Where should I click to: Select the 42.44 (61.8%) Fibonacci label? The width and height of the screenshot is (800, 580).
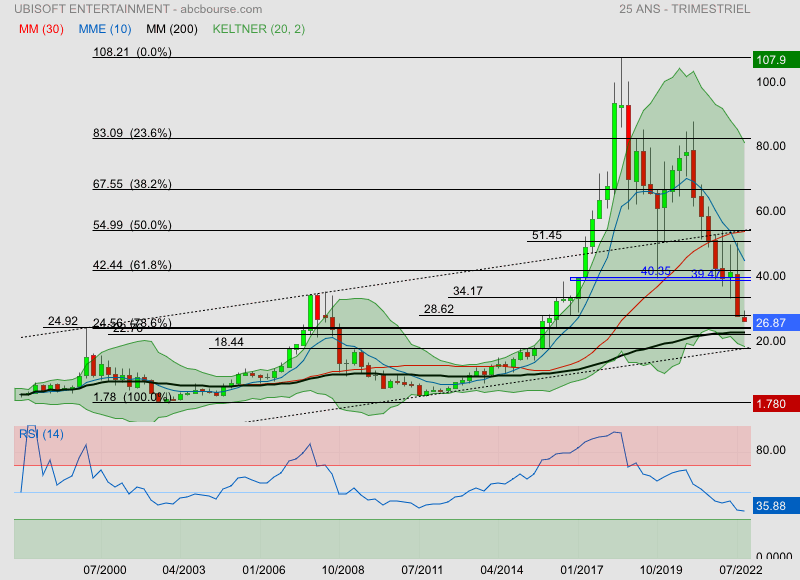(x=132, y=266)
